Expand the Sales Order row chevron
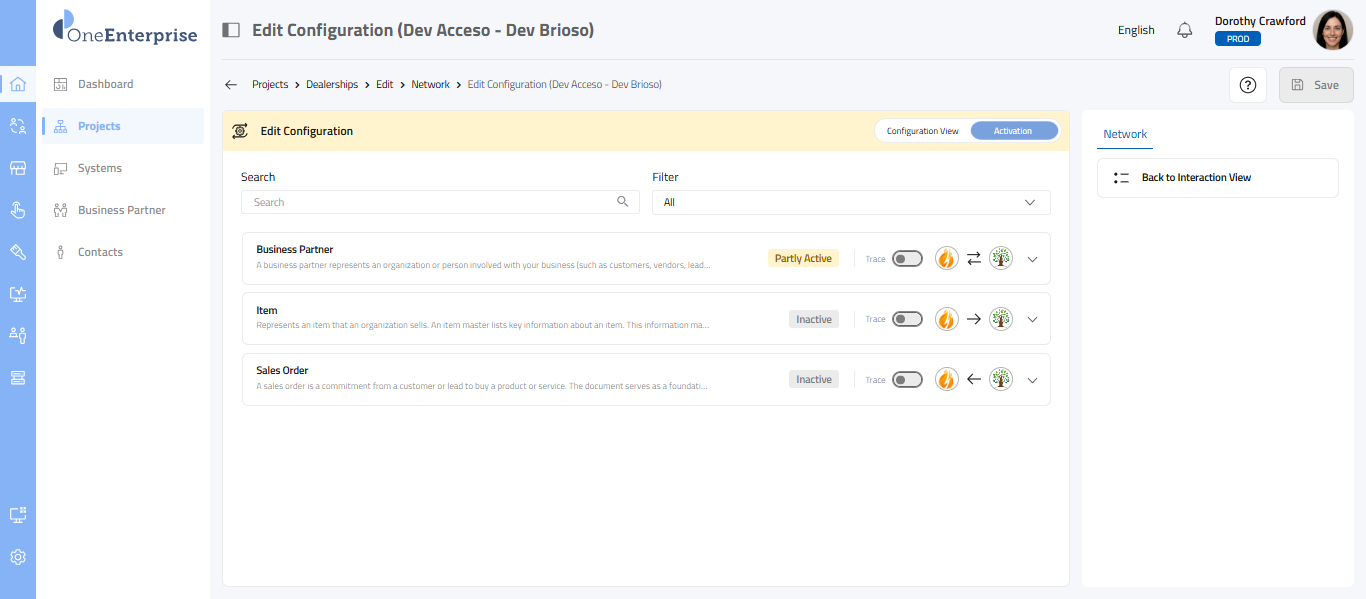This screenshot has width=1366, height=599. click(x=1033, y=380)
